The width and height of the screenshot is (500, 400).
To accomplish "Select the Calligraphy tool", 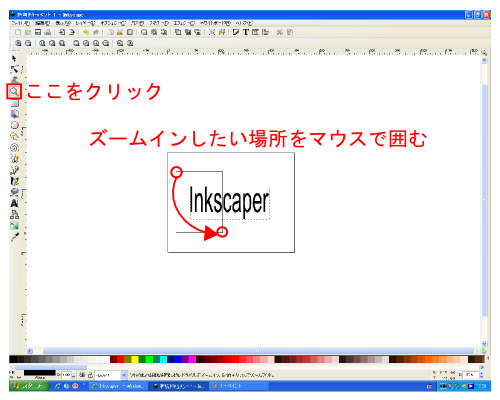I will coord(14,181).
